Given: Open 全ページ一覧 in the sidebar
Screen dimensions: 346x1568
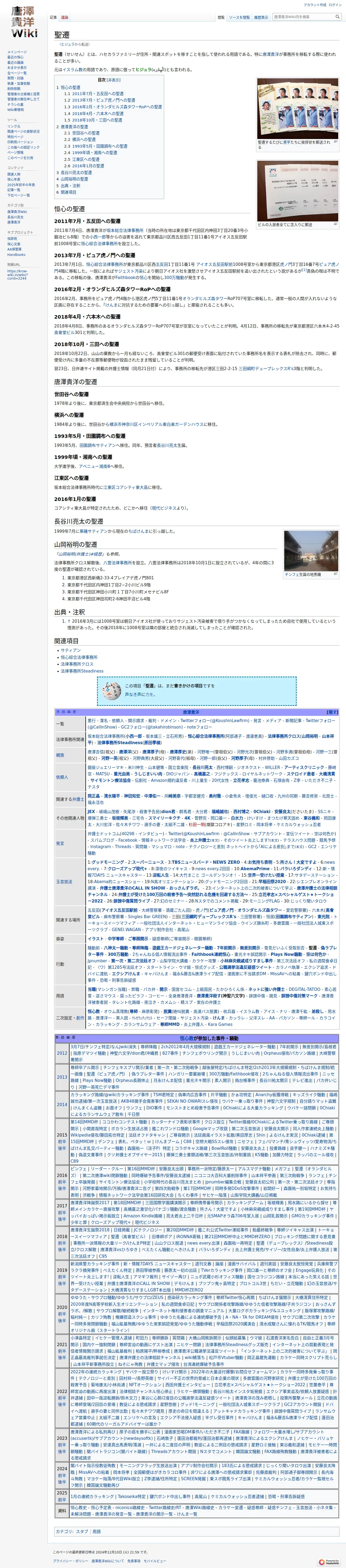Looking at the screenshot, I should coord(17,73).
